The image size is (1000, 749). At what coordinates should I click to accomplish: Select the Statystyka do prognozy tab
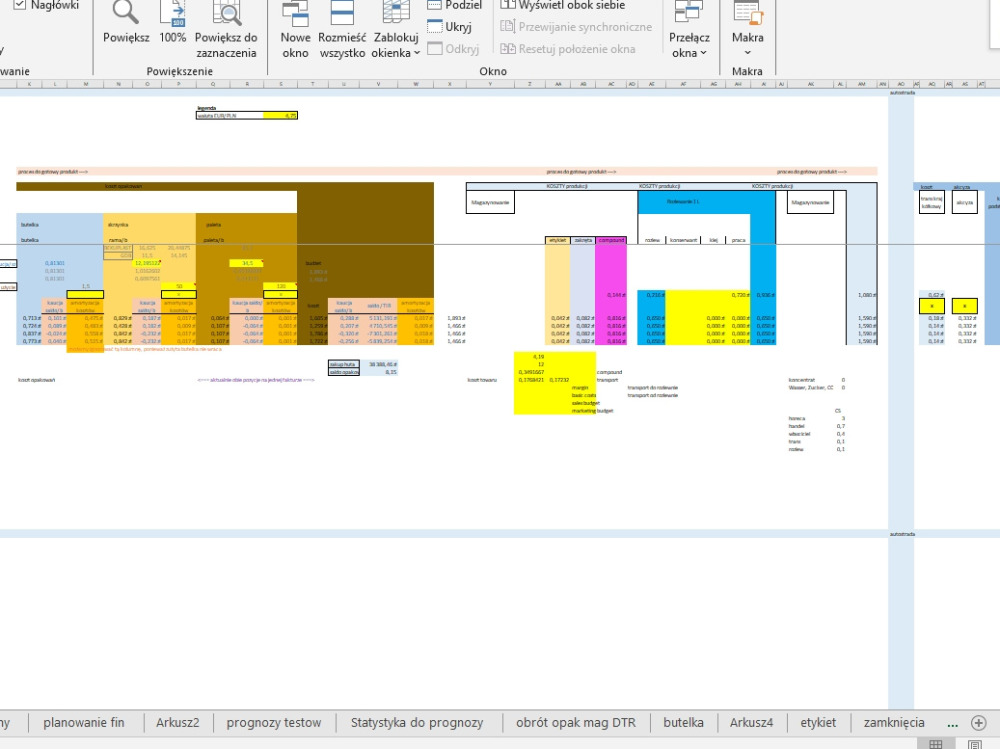[x=416, y=722]
